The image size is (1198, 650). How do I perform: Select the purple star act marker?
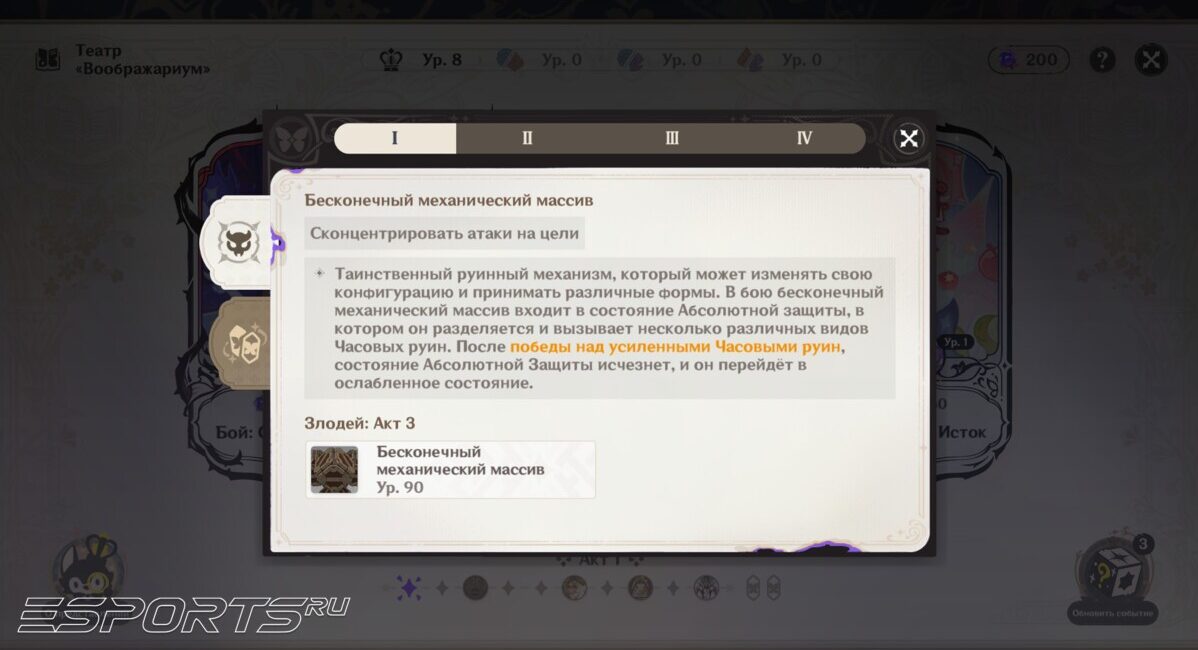point(409,587)
